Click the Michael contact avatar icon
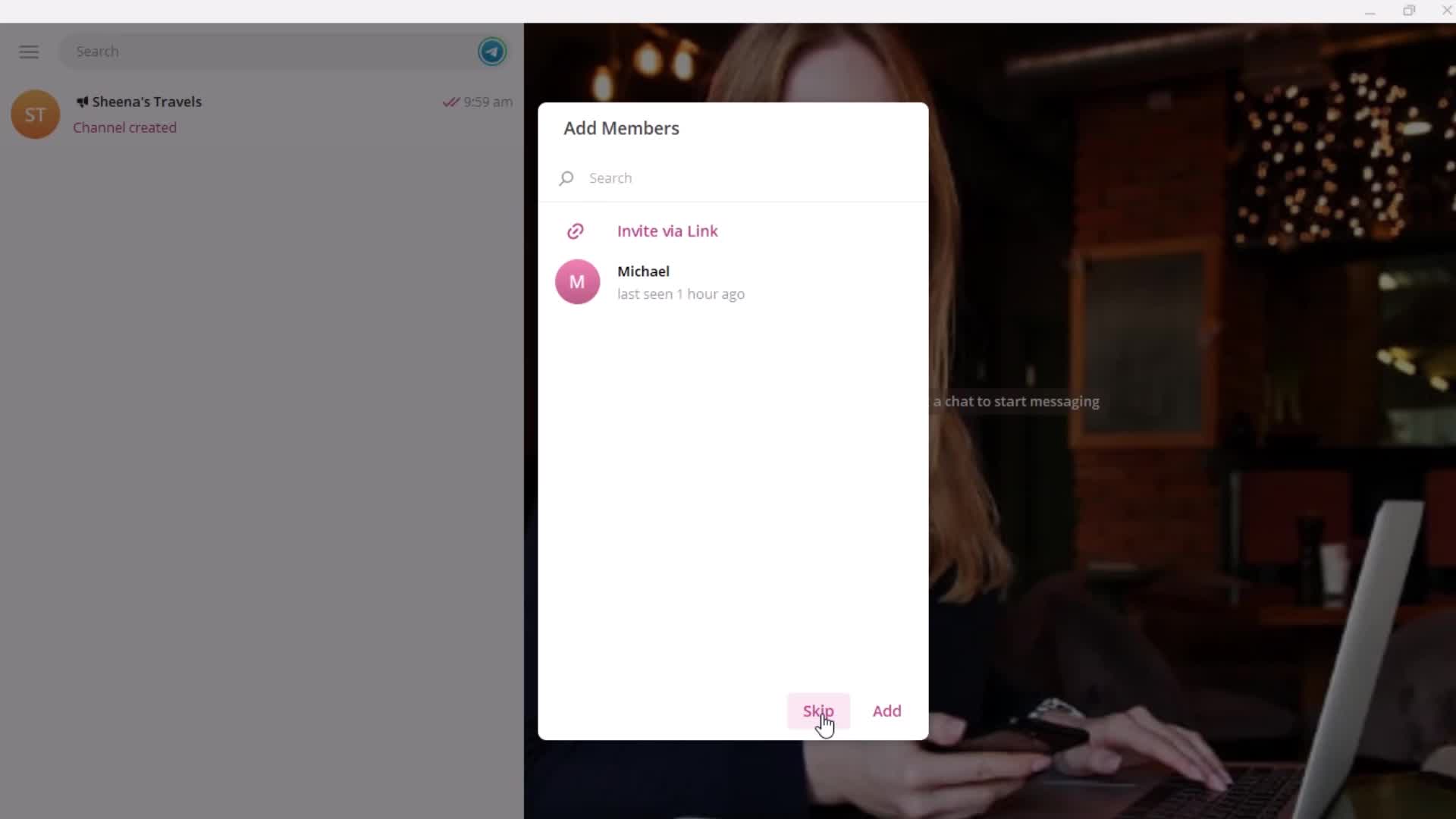The width and height of the screenshot is (1456, 819). point(577,281)
